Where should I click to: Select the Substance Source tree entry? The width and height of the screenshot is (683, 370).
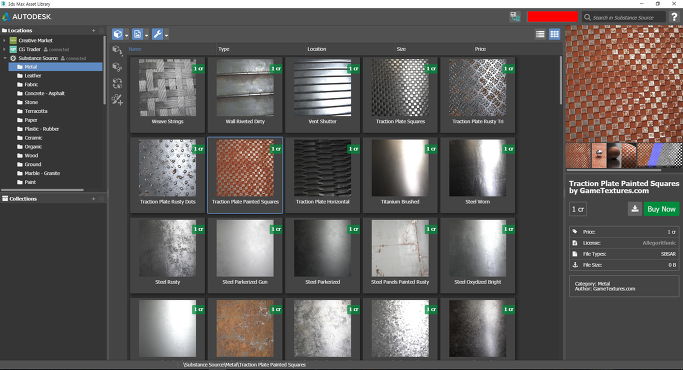[38, 58]
